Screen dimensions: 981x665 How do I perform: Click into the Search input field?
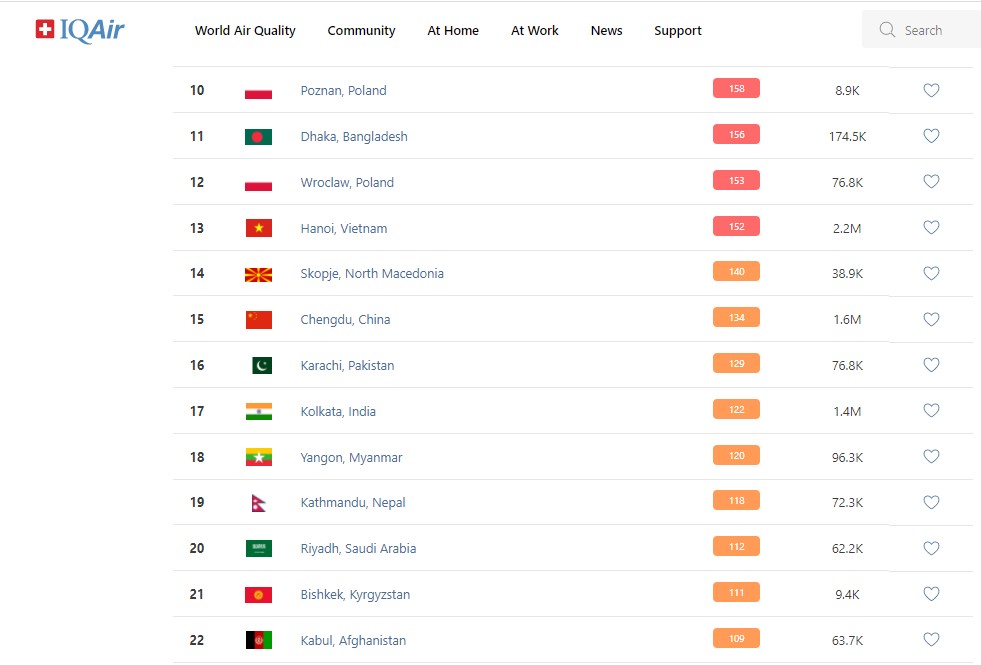(935, 31)
